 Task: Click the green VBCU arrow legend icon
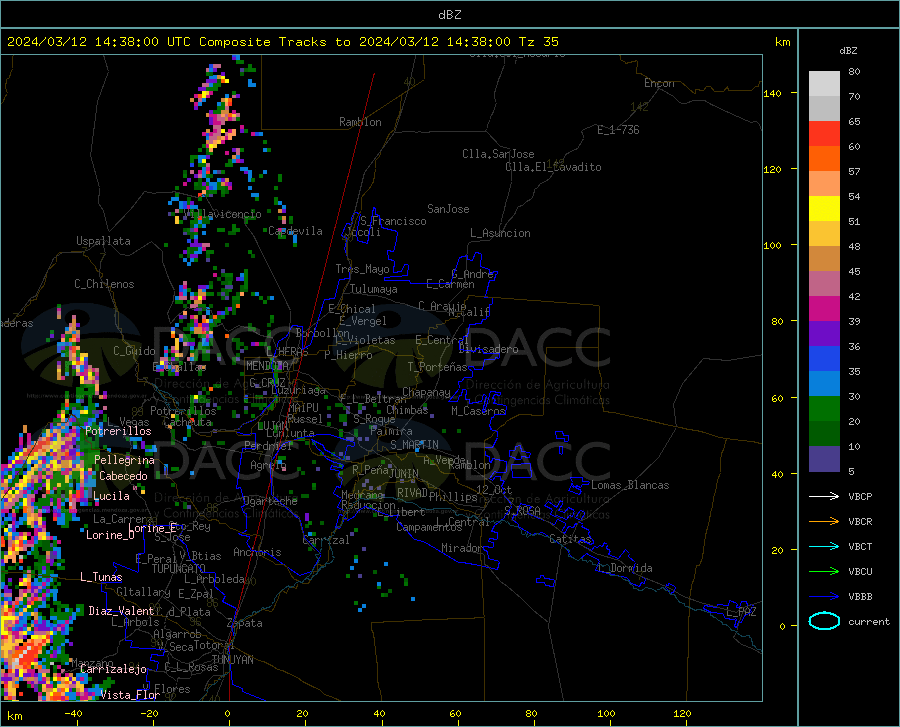point(824,571)
